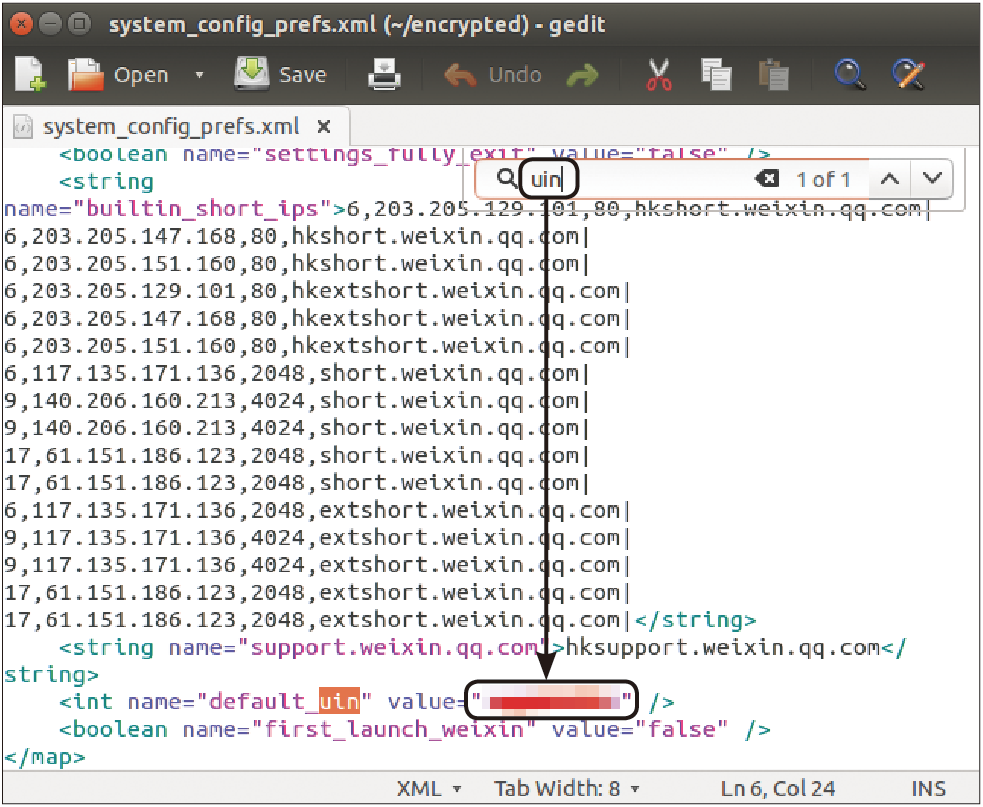Screen dimensions: 983x807
Task: Minimize the gedit window
Action: coord(50,24)
